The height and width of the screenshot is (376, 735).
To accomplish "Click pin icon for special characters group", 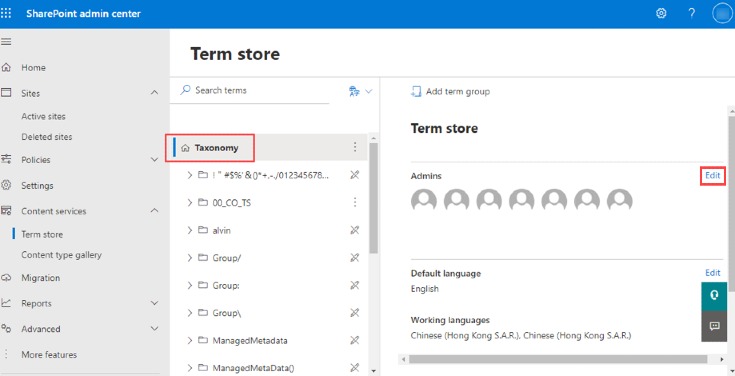I will [x=355, y=175].
